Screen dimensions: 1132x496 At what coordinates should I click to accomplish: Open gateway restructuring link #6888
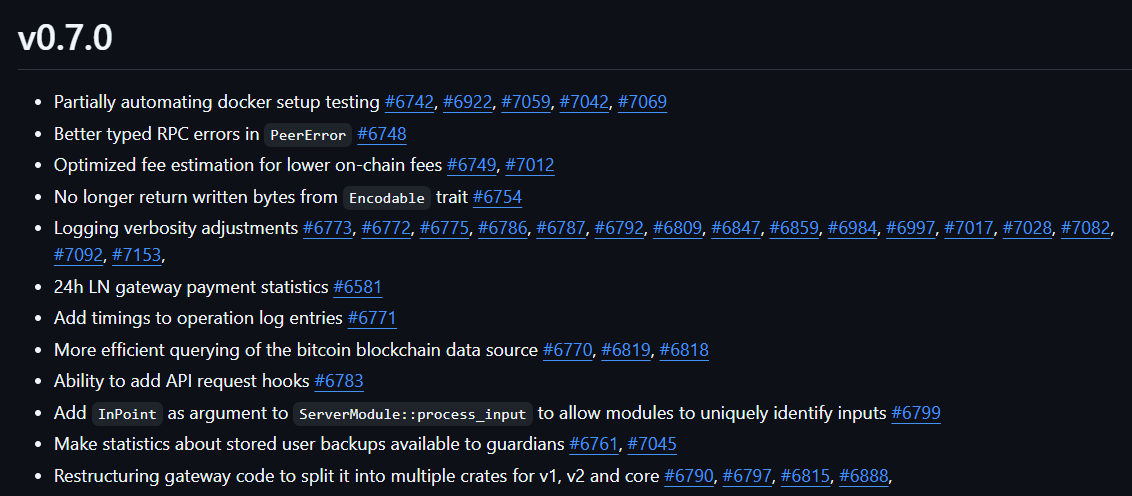[863, 477]
